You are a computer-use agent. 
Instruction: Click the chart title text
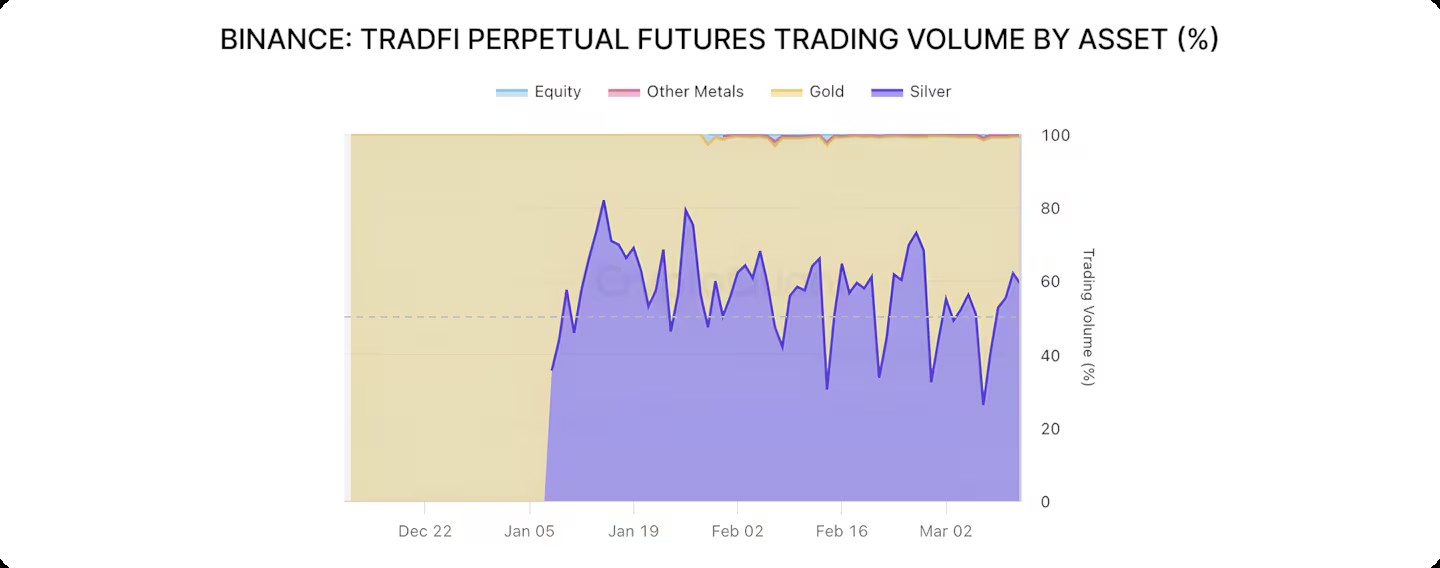719,40
